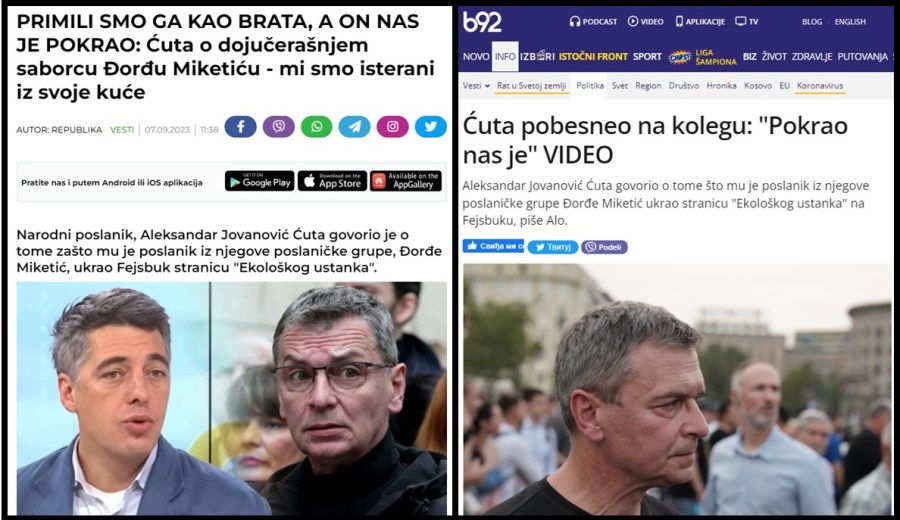Viewport: 900px width, 520px height.
Task: Open the ISTOČNI FRONT menu item
Action: (593, 57)
